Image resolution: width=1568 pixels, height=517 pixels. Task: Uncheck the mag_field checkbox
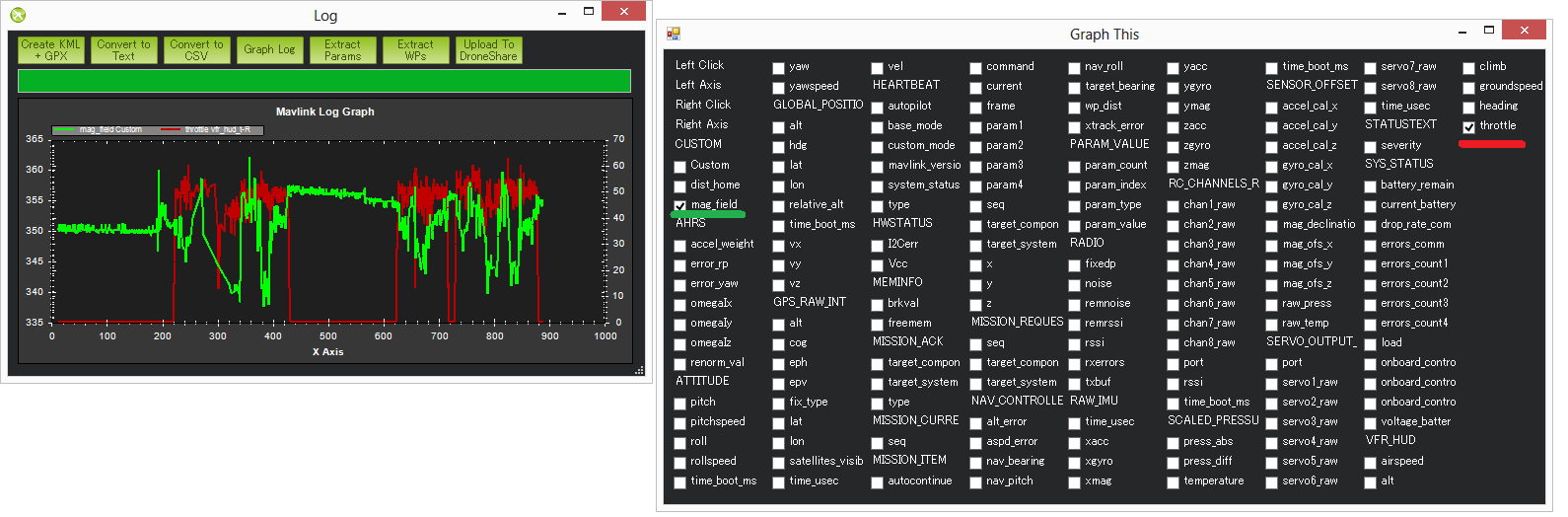pos(679,205)
